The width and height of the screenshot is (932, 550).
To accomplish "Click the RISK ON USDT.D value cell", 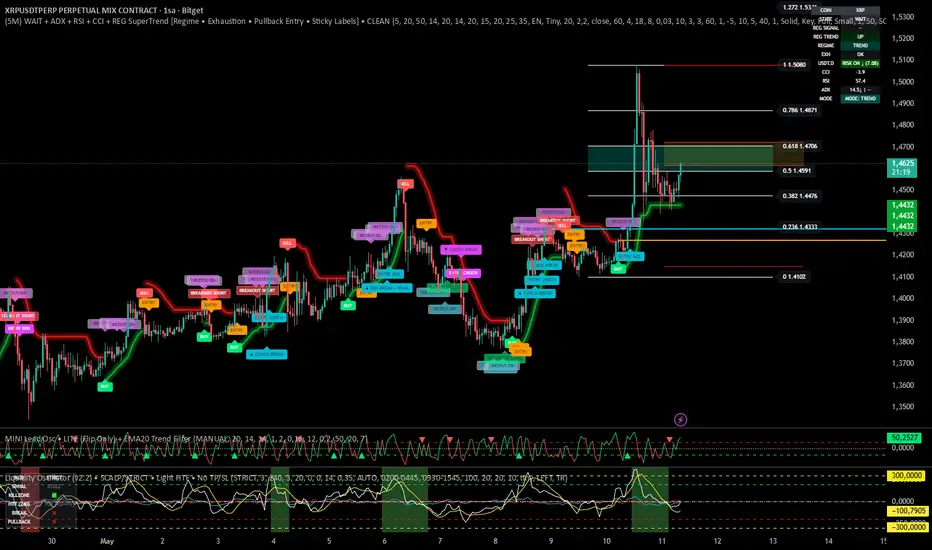I will [x=860, y=63].
